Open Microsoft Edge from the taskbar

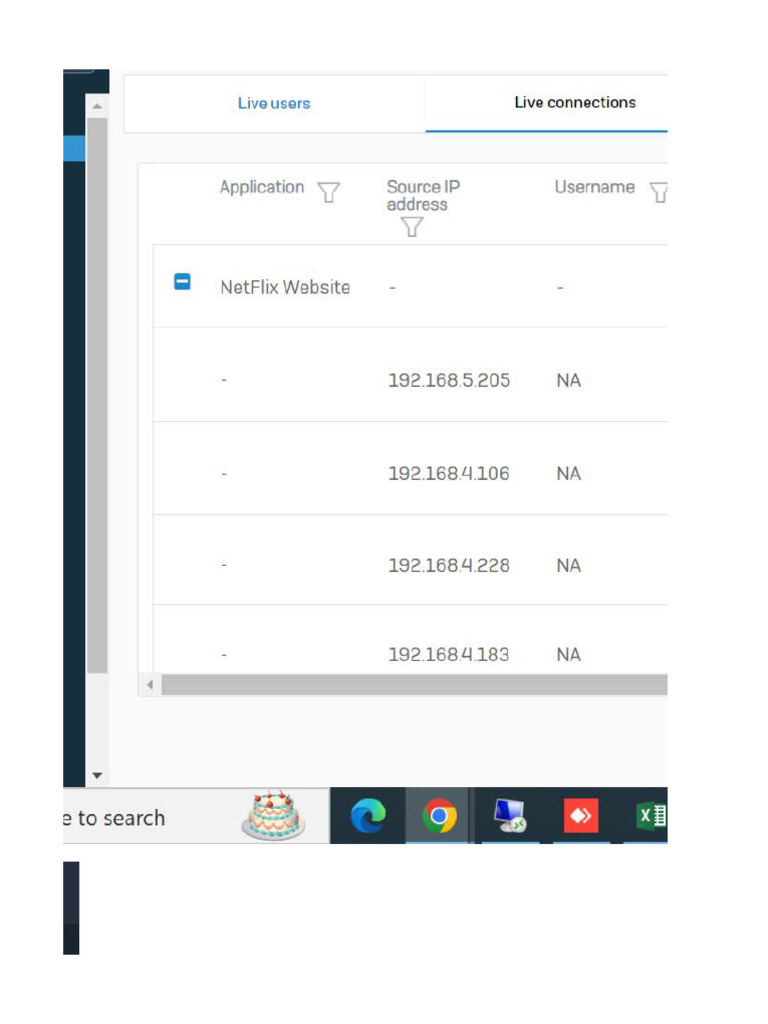tap(368, 816)
